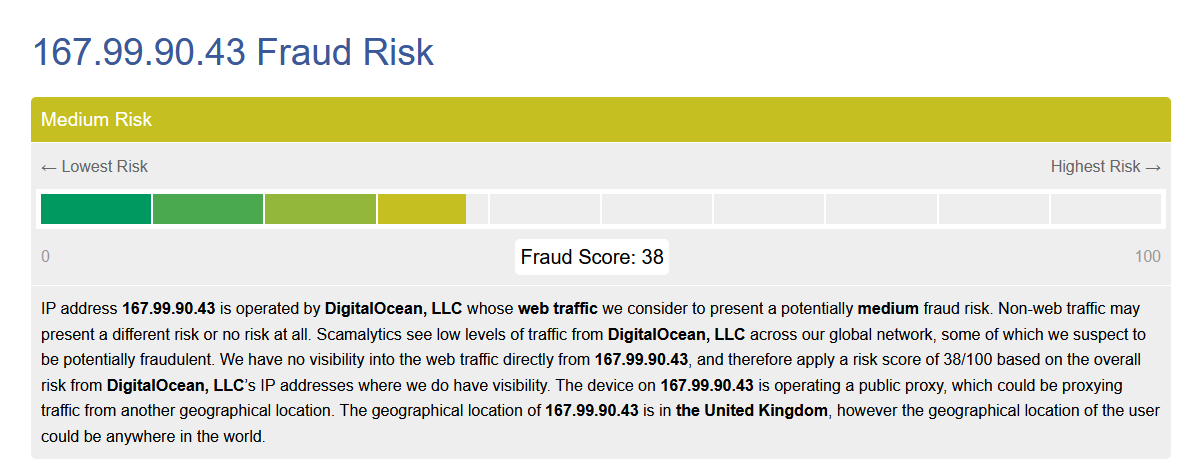Click the Medium Risk banner
This screenshot has width=1199, height=474.
point(600,119)
